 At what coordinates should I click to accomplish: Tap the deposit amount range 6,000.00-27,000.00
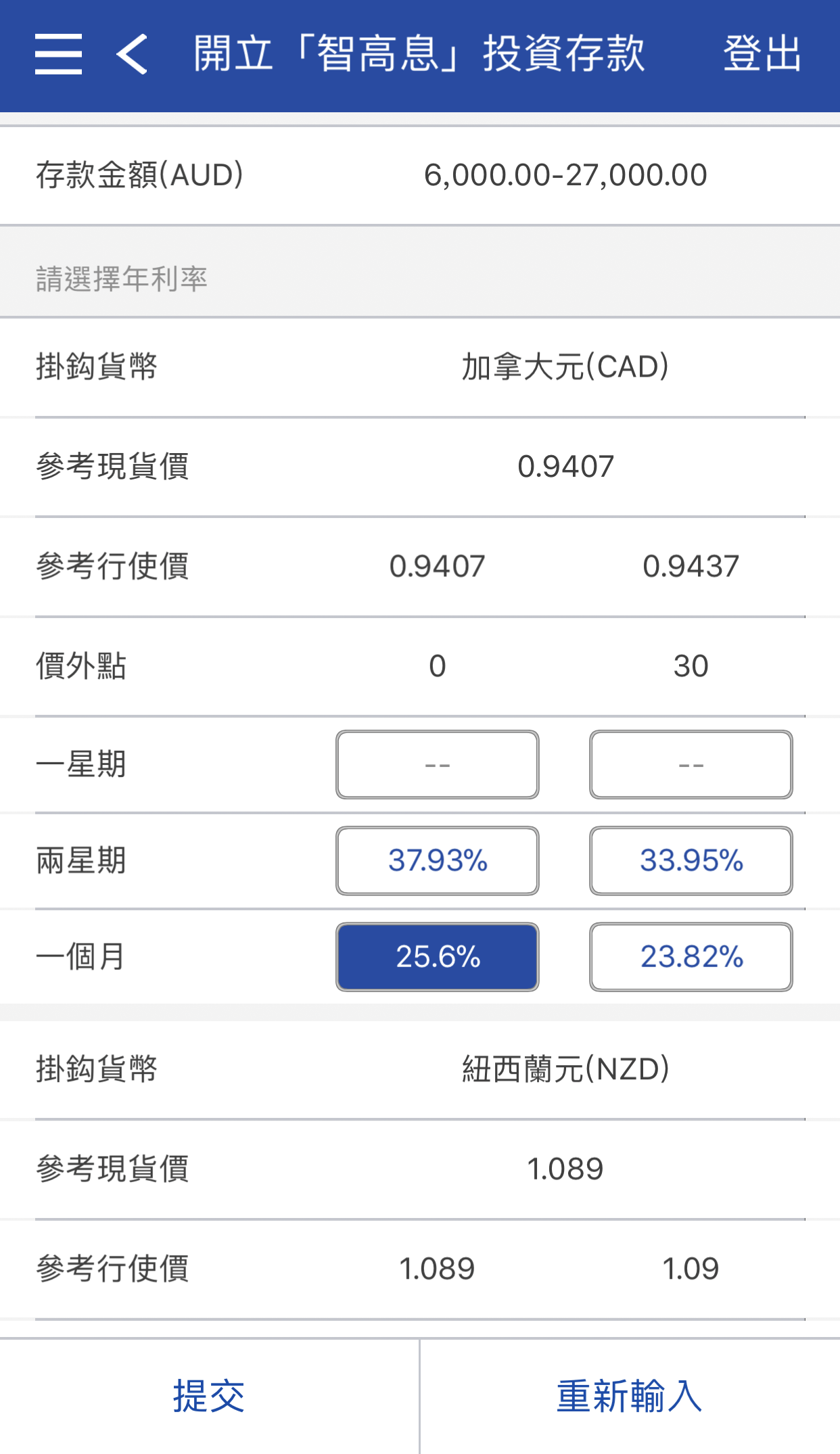pos(565,175)
